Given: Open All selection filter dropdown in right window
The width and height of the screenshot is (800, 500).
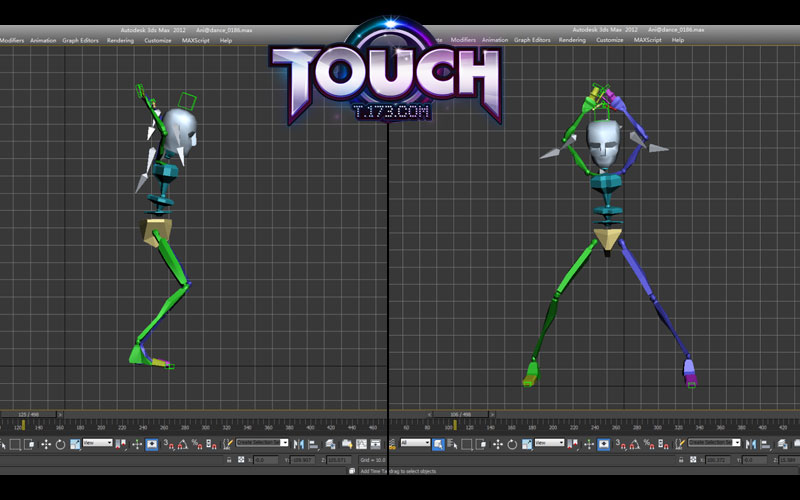Looking at the screenshot, I should coord(415,443).
